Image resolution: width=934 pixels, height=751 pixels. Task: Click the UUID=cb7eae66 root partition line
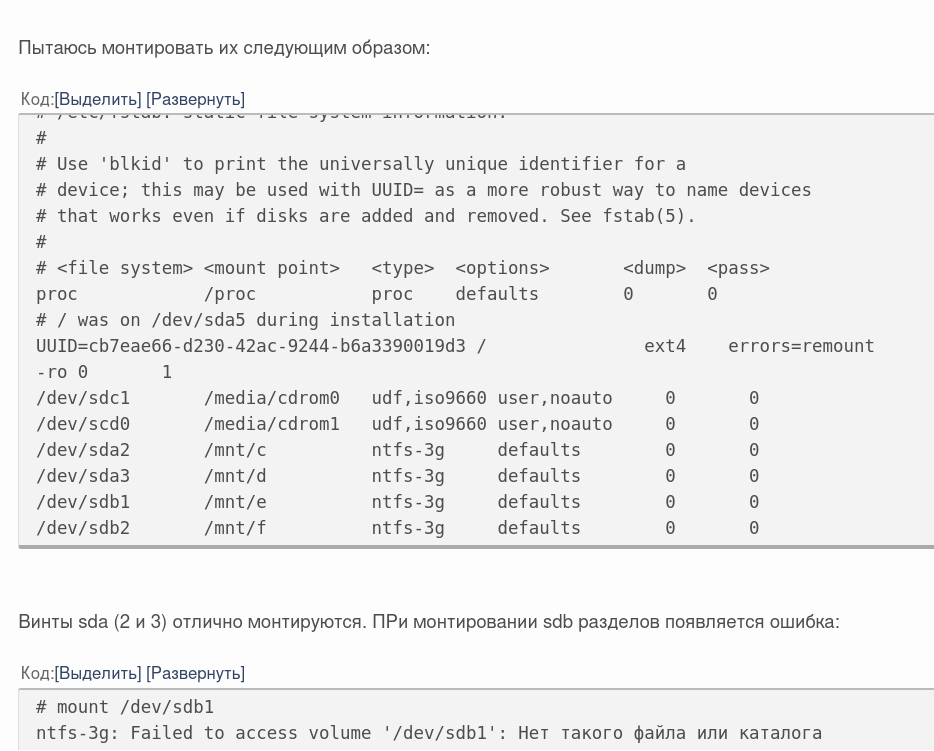pos(454,346)
